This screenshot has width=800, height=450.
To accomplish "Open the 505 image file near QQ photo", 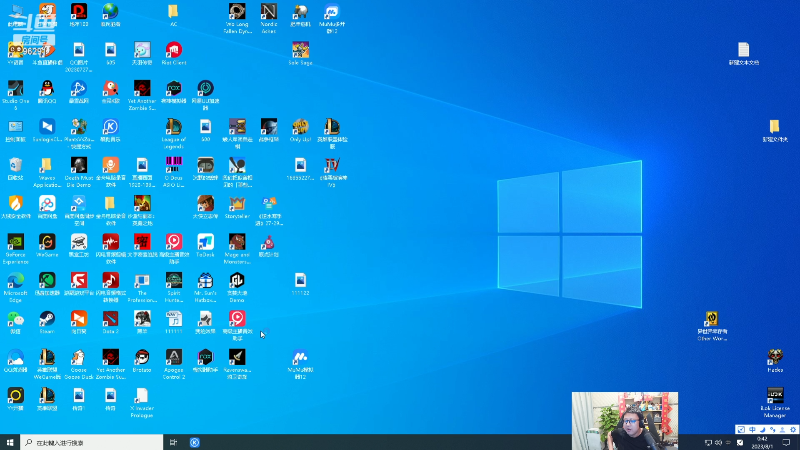I will [x=110, y=53].
